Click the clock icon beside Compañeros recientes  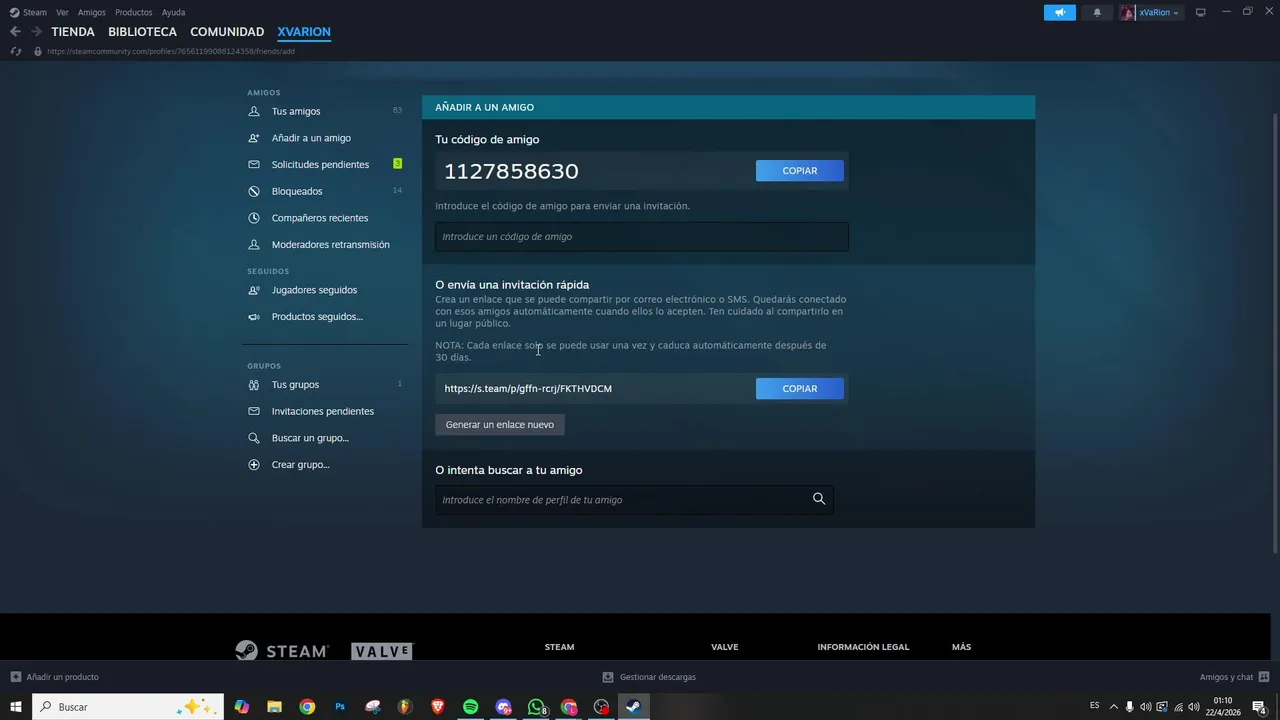[x=254, y=218]
